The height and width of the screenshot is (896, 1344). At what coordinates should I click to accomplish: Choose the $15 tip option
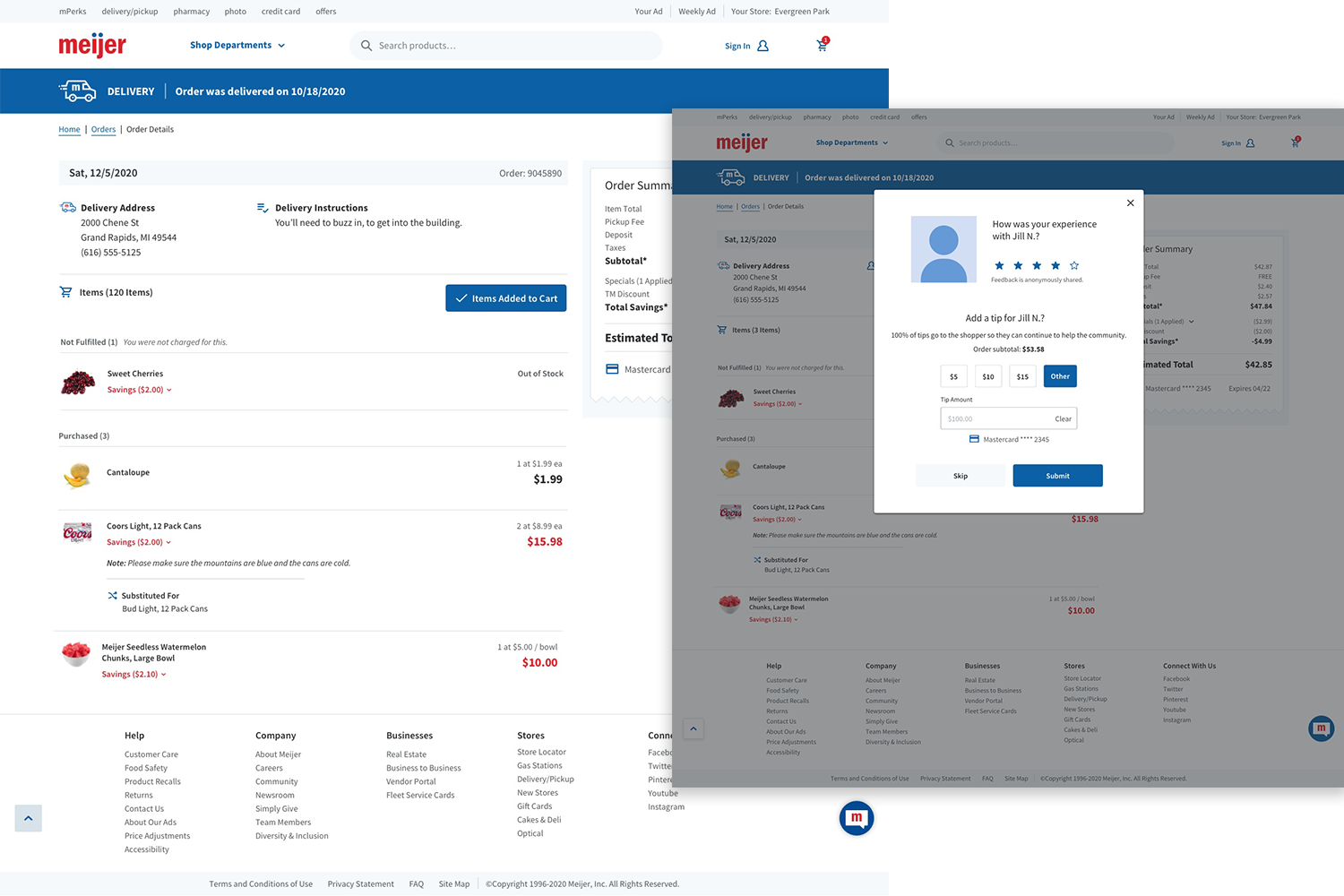coord(1022,376)
